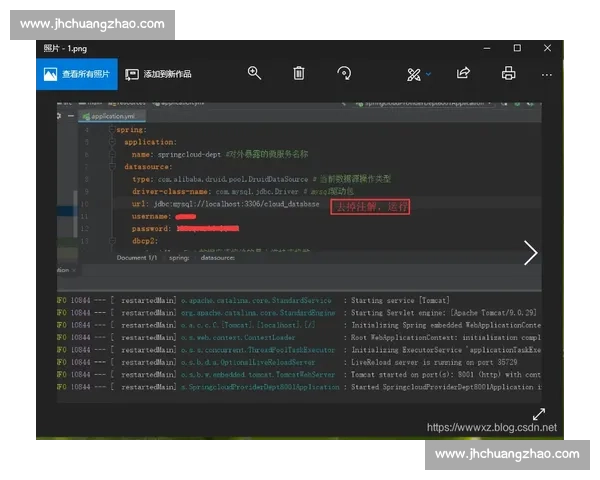Click log line 'LiveReload server is running'
Viewport: 600px width, 480px height.
coord(434,362)
